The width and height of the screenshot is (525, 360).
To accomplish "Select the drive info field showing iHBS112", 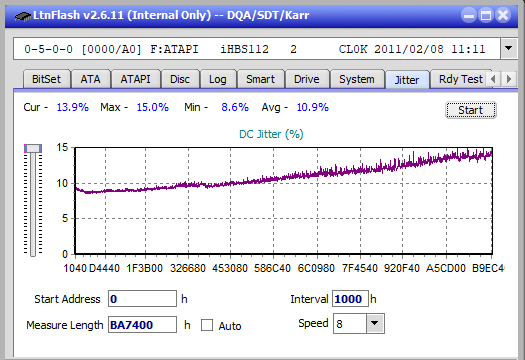I will (x=256, y=49).
